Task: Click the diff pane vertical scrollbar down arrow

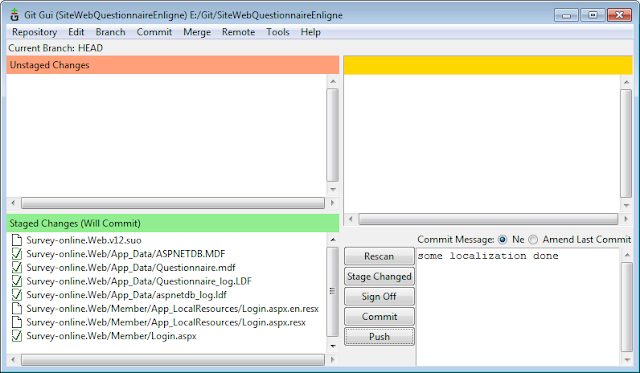Action: point(626,205)
